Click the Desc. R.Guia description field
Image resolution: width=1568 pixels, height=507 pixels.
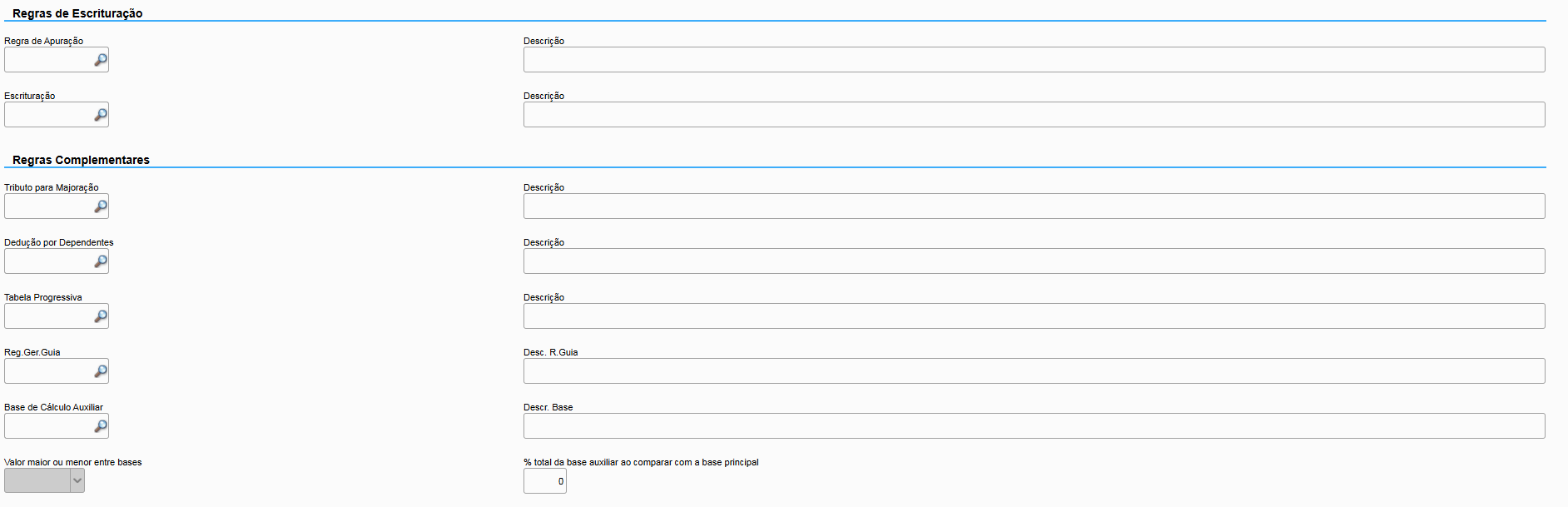1034,371
